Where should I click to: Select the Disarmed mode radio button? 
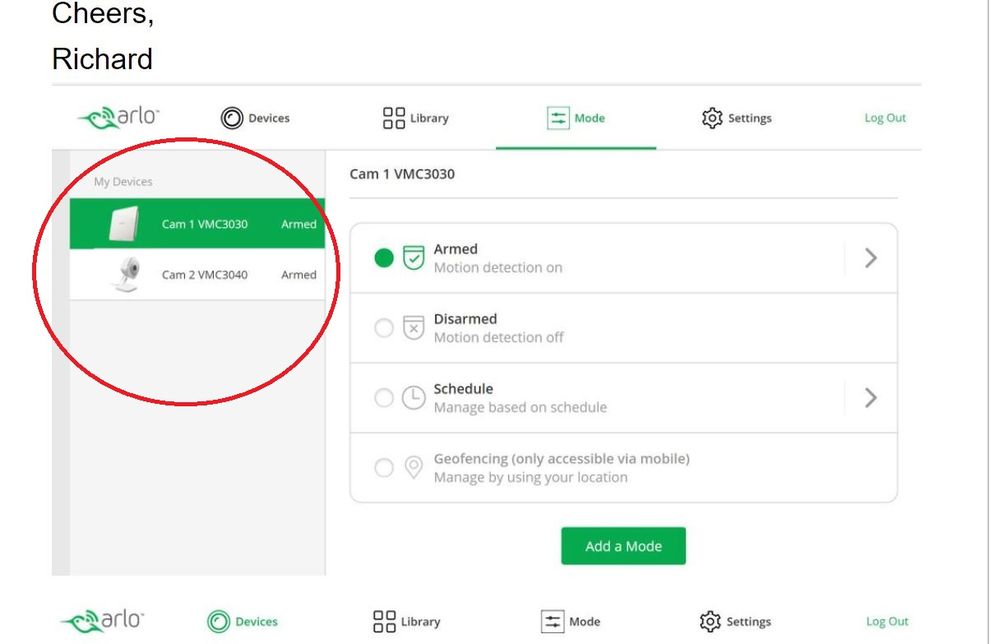[384, 328]
